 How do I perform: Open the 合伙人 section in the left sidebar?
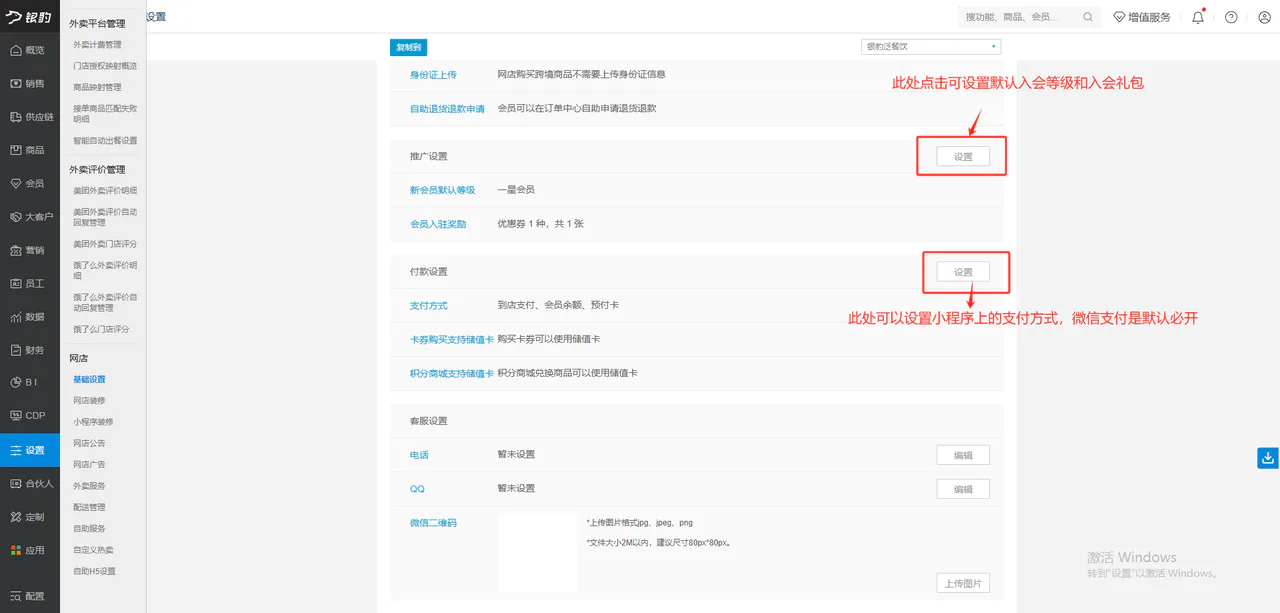pos(29,483)
